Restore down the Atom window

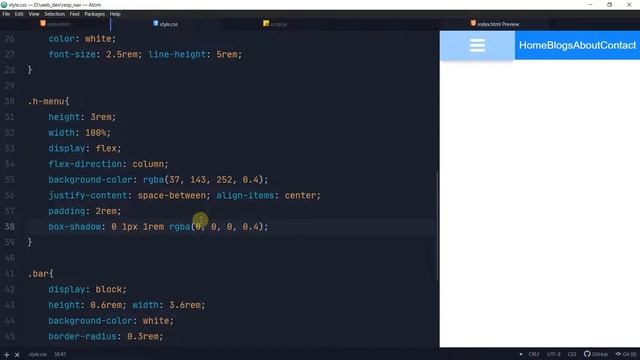[x=609, y=5]
